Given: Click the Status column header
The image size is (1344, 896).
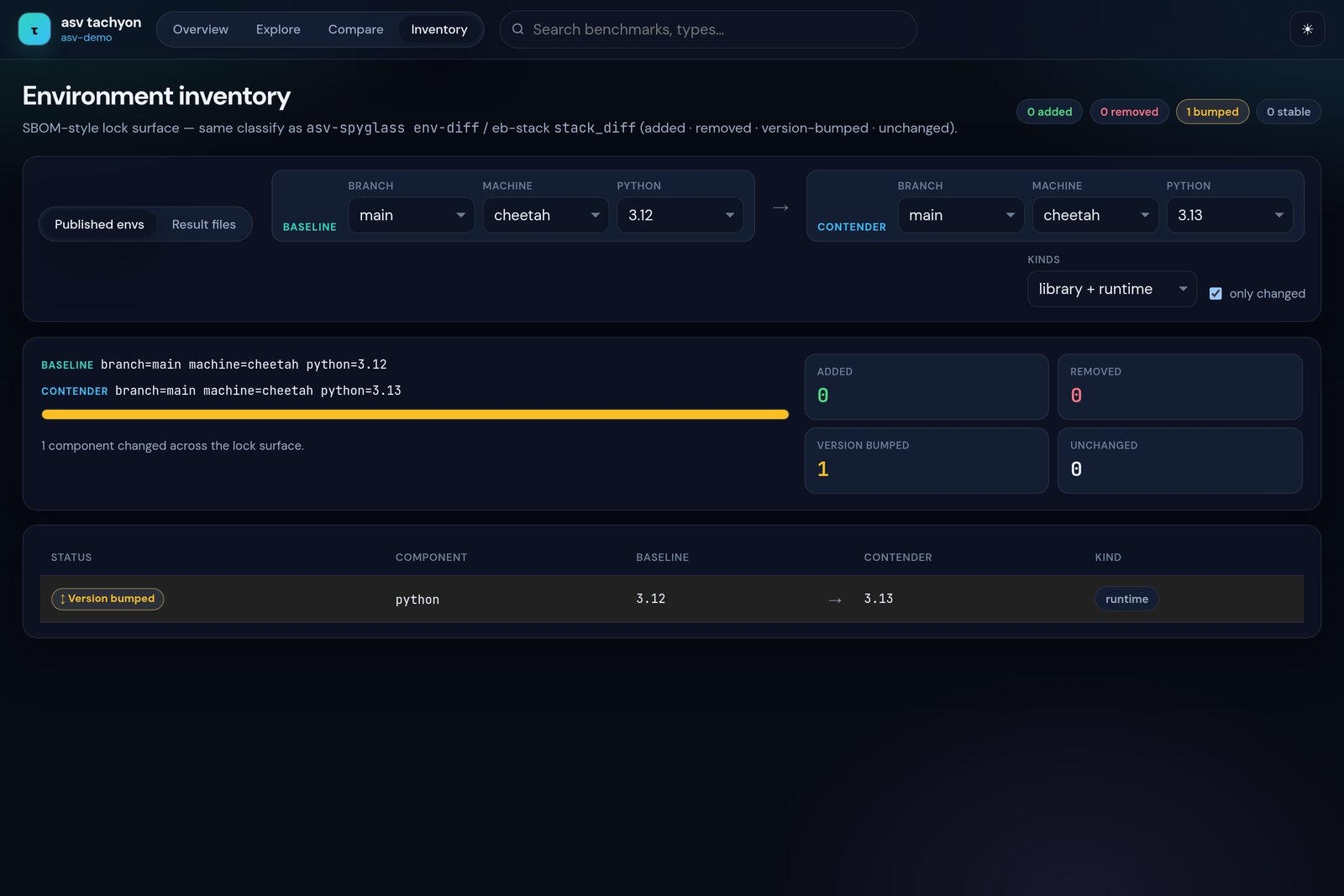Looking at the screenshot, I should click(71, 558).
